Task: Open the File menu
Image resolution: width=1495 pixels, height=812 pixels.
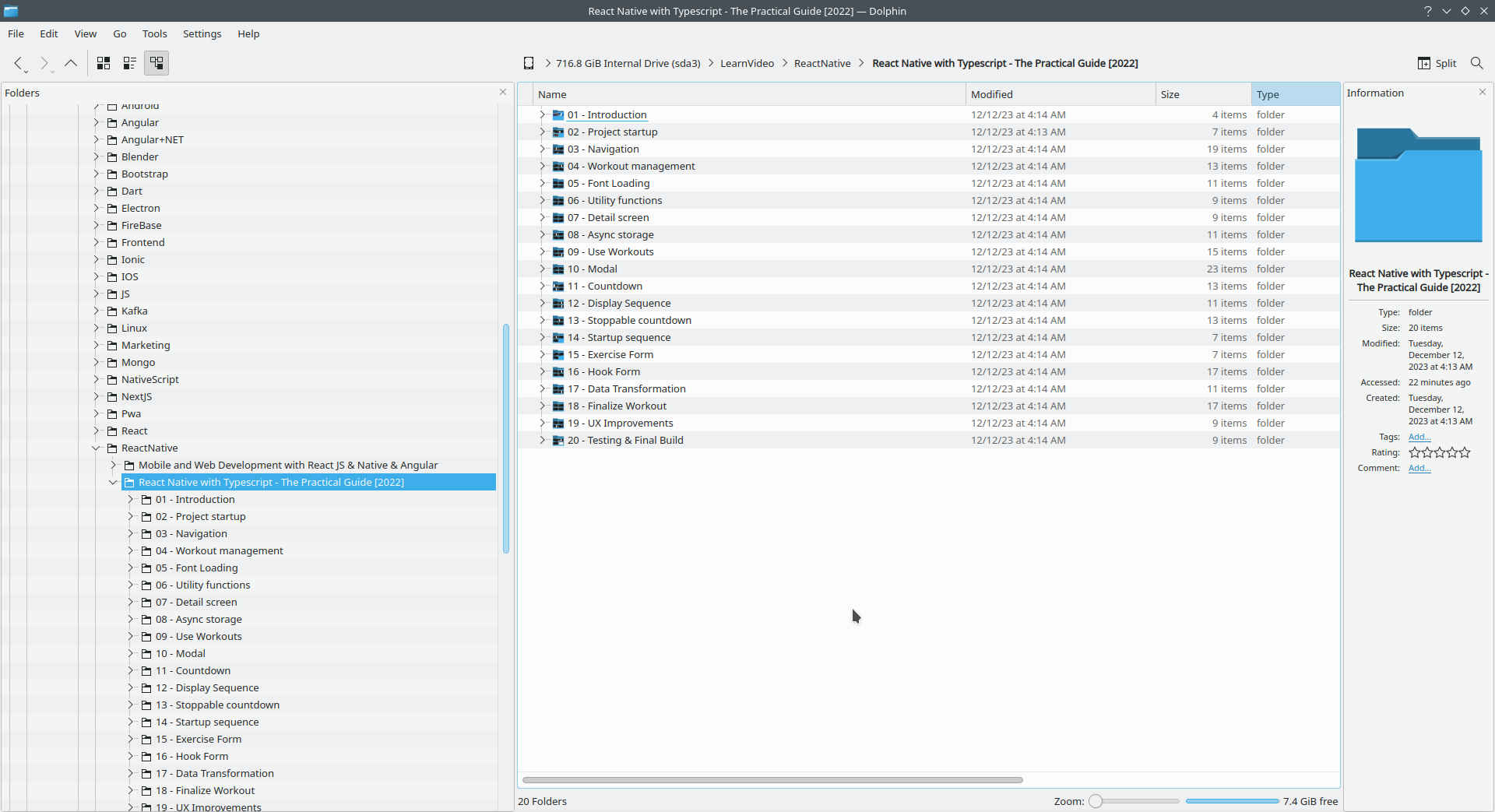Action: point(16,33)
